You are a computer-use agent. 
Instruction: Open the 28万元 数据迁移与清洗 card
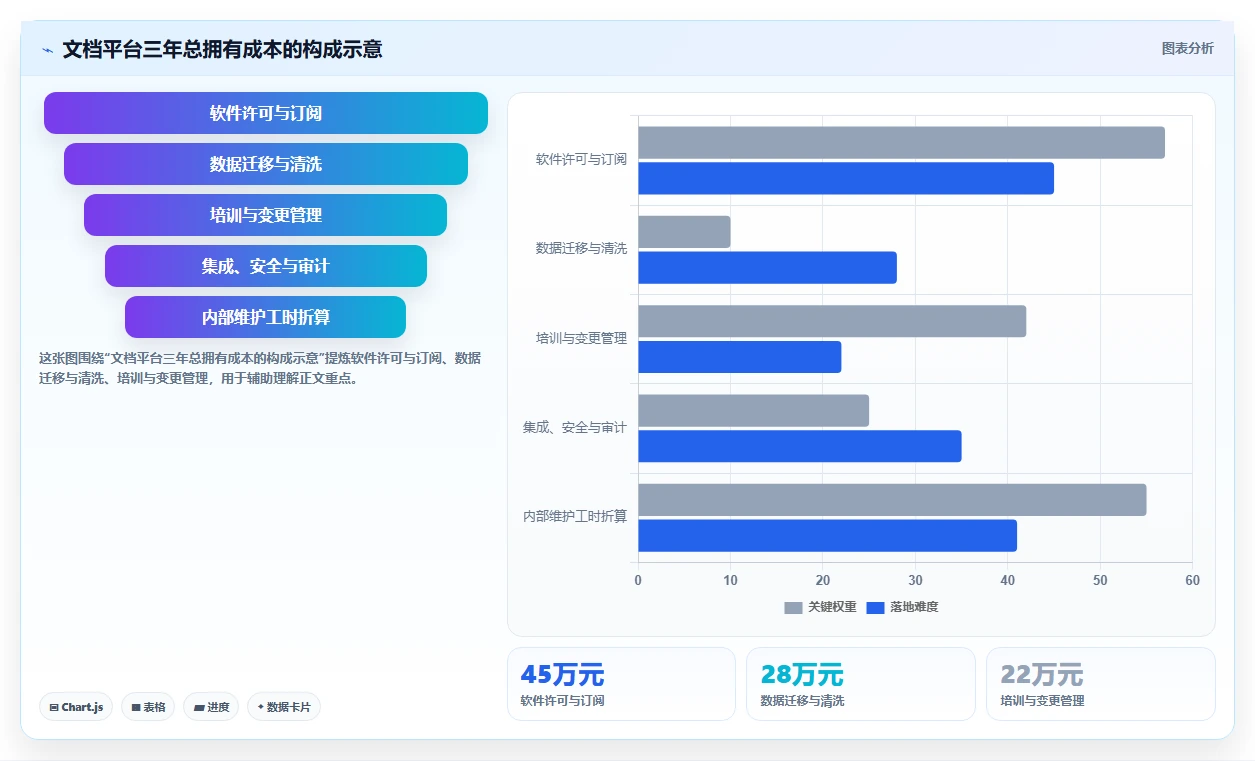861,684
